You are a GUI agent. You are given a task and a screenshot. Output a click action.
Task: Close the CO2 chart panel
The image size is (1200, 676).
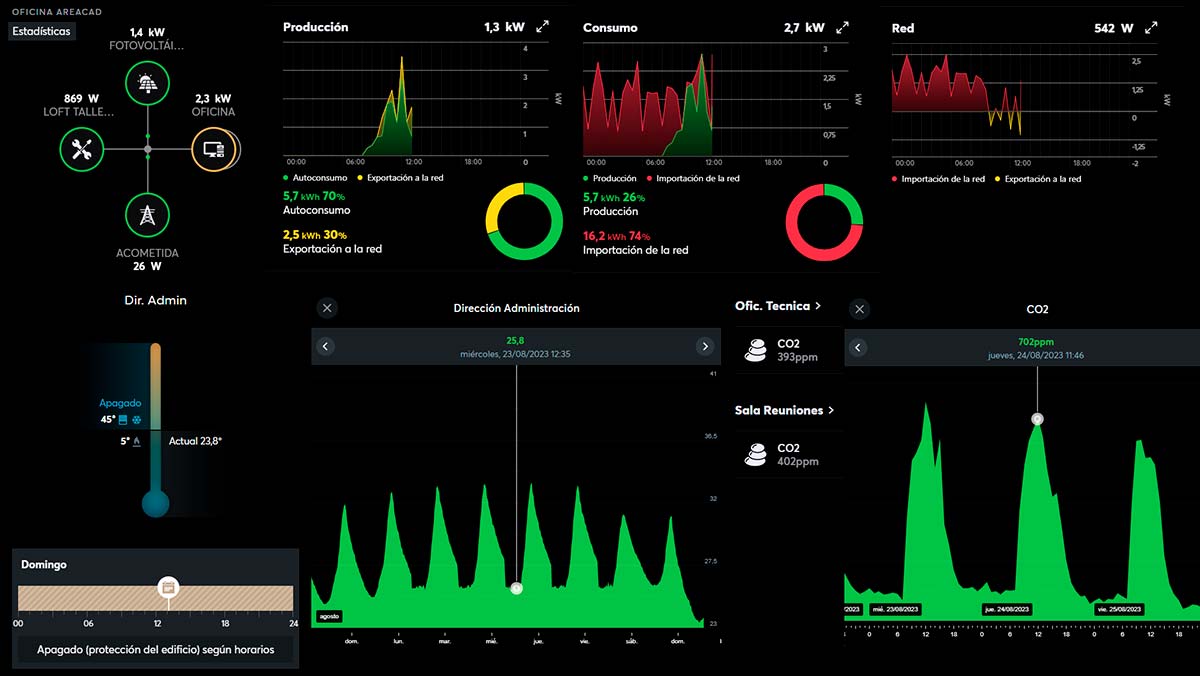[x=859, y=309]
